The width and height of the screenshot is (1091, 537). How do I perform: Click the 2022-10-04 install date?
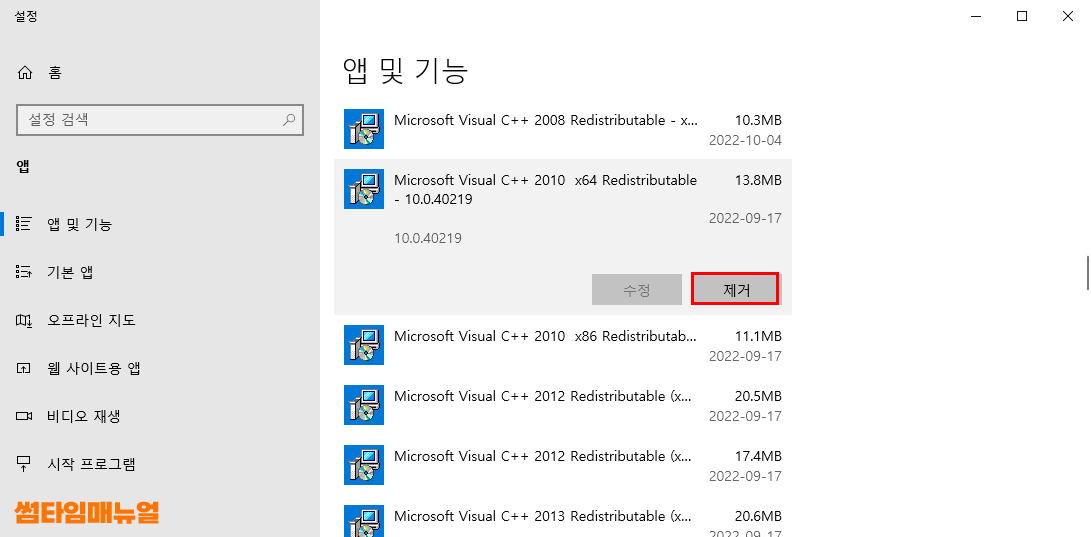coord(745,140)
